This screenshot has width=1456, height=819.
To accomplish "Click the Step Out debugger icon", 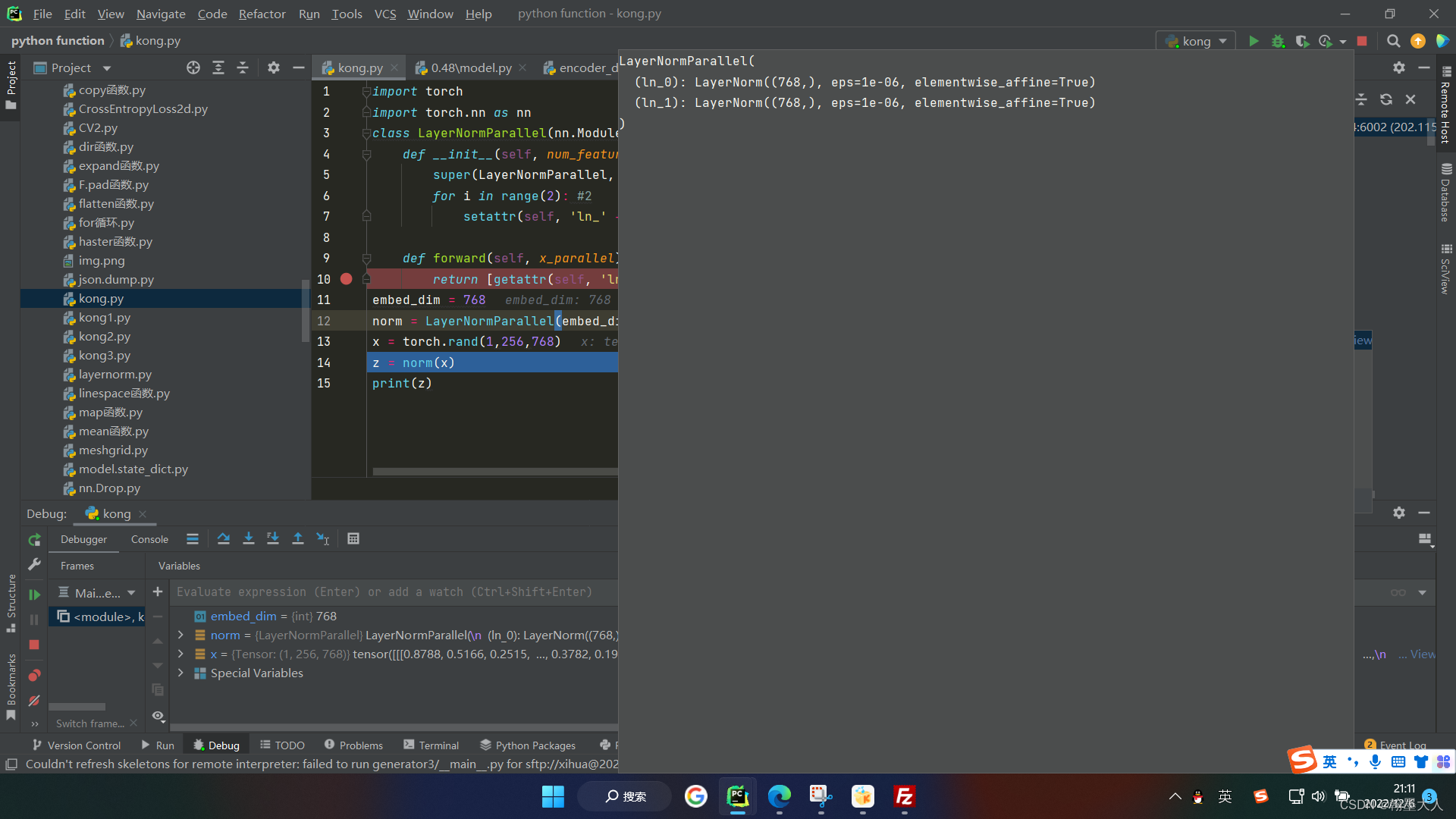I will coord(298,538).
